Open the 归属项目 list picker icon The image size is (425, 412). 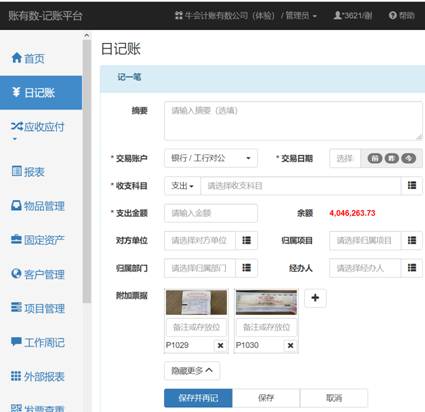tap(412, 240)
